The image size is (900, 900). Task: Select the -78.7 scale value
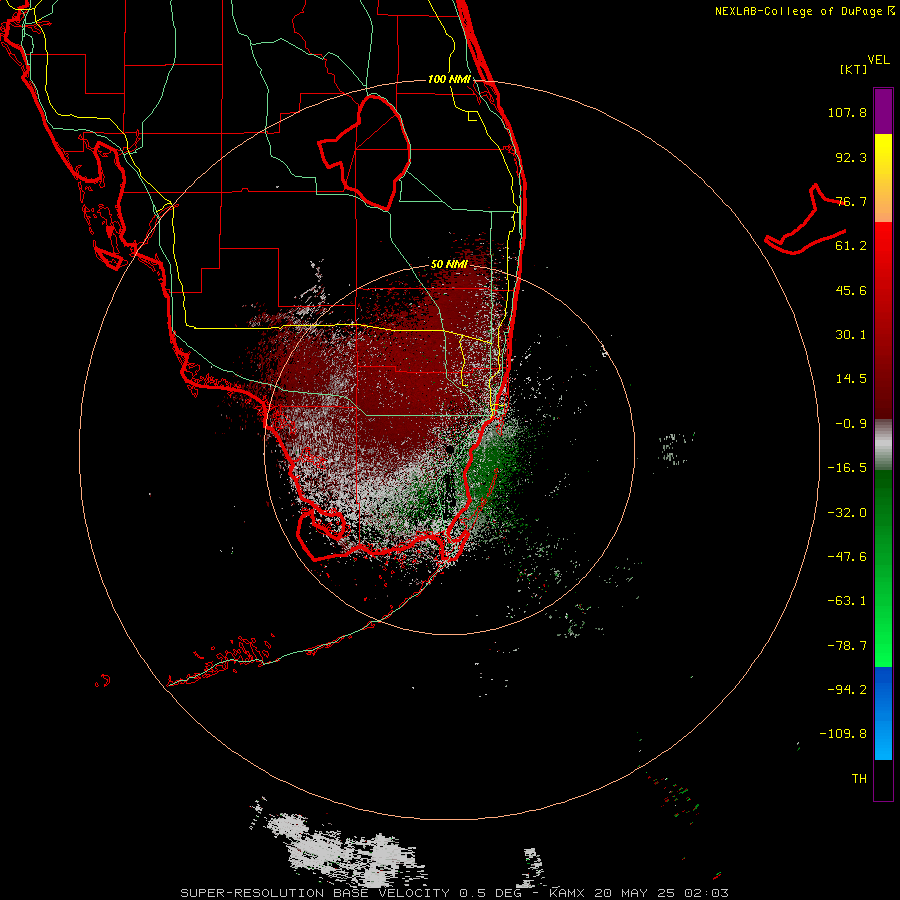(x=847, y=646)
